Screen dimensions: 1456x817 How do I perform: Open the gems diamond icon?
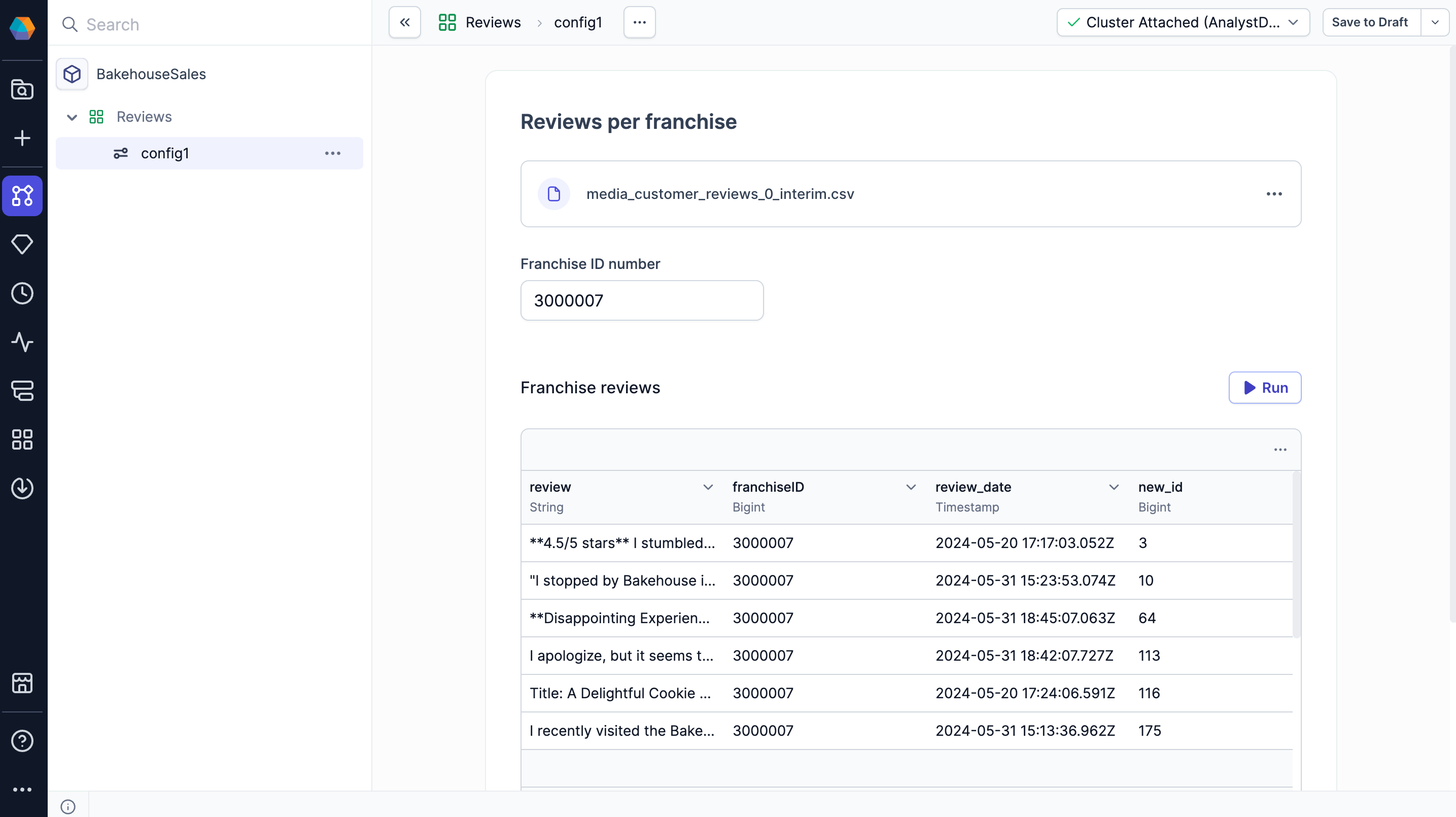click(22, 244)
